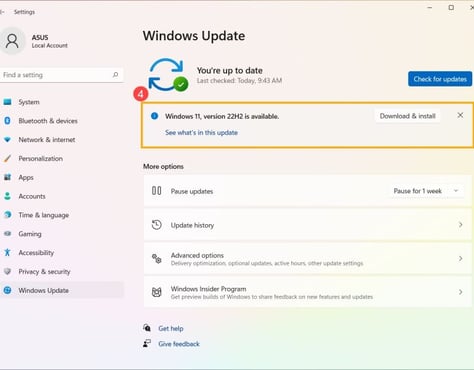Select the Network & internet wifi icon
Viewport: 474px width, 370px height.
tap(7, 140)
